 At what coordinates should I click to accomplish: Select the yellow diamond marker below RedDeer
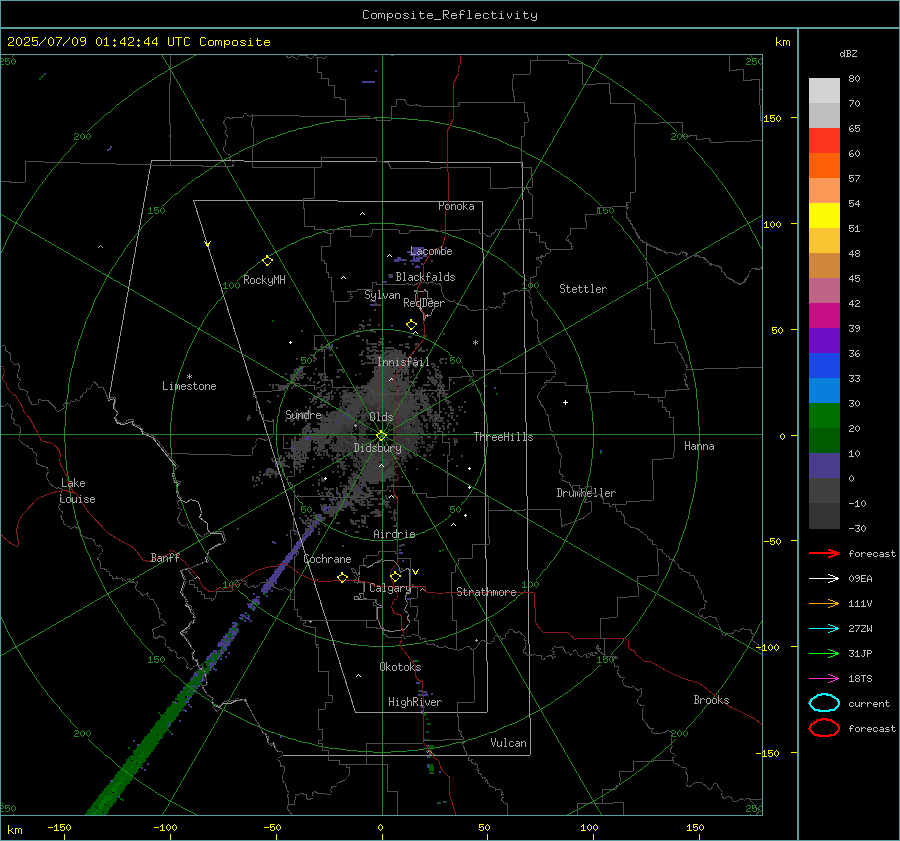411,325
